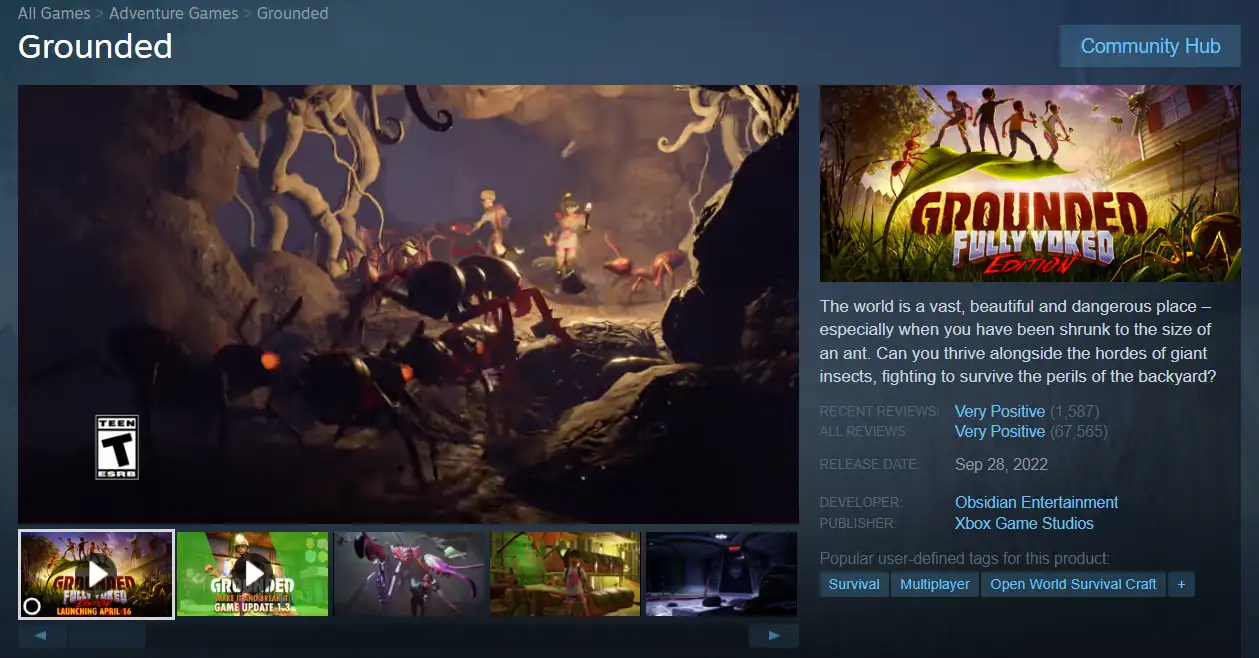Click the Grounded breadcrumb link
This screenshot has width=1259, height=658.
tap(292, 14)
